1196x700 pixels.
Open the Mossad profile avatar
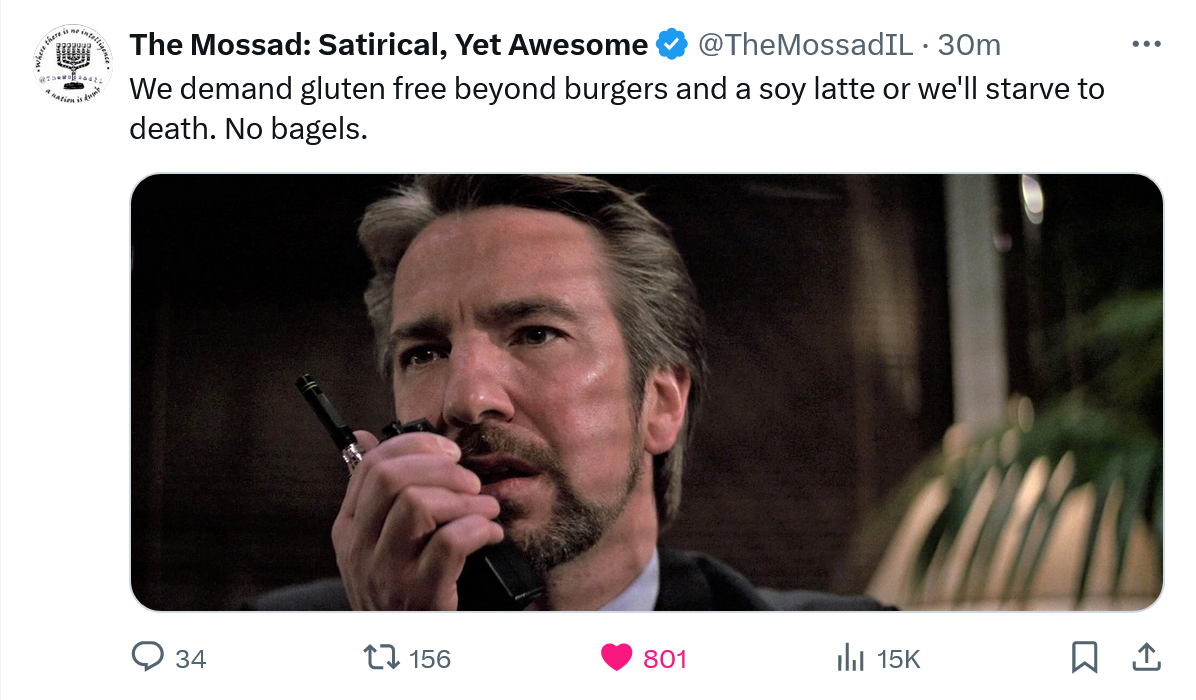pos(68,63)
